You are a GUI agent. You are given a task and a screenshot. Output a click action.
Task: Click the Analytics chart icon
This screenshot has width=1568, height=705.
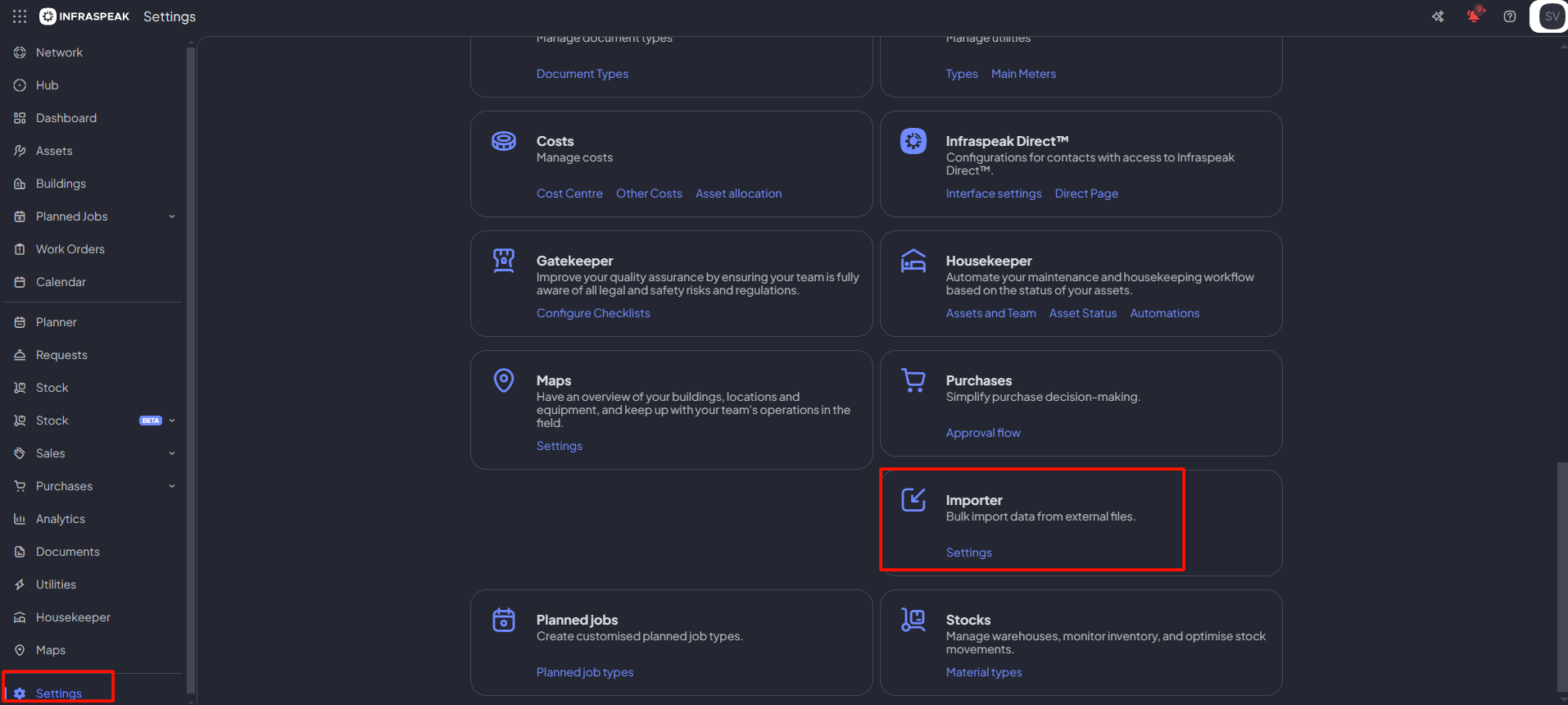point(20,519)
